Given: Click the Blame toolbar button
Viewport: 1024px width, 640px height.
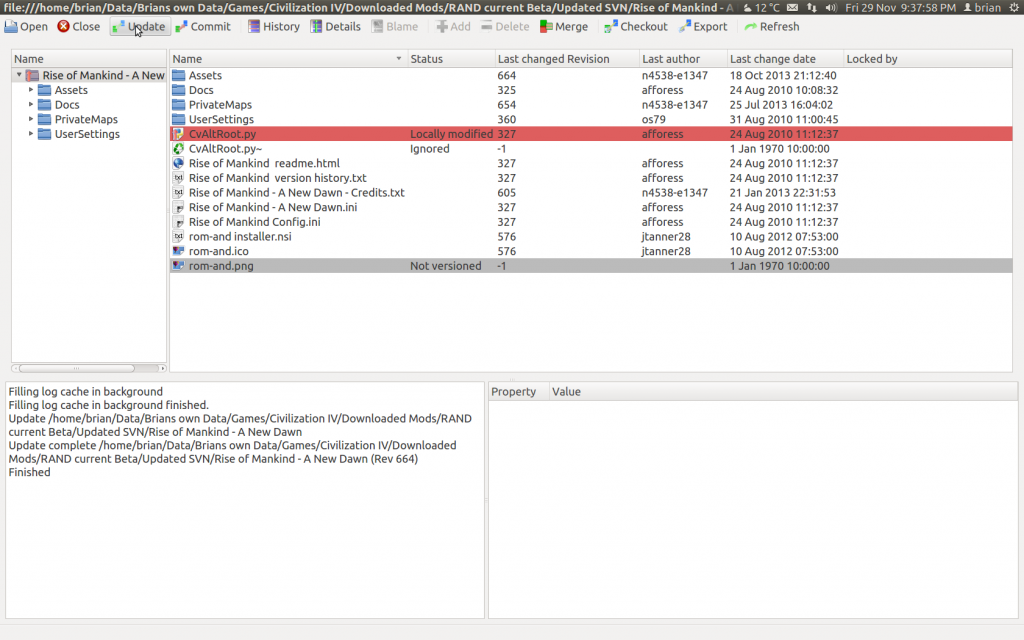Looking at the screenshot, I should (x=394, y=27).
